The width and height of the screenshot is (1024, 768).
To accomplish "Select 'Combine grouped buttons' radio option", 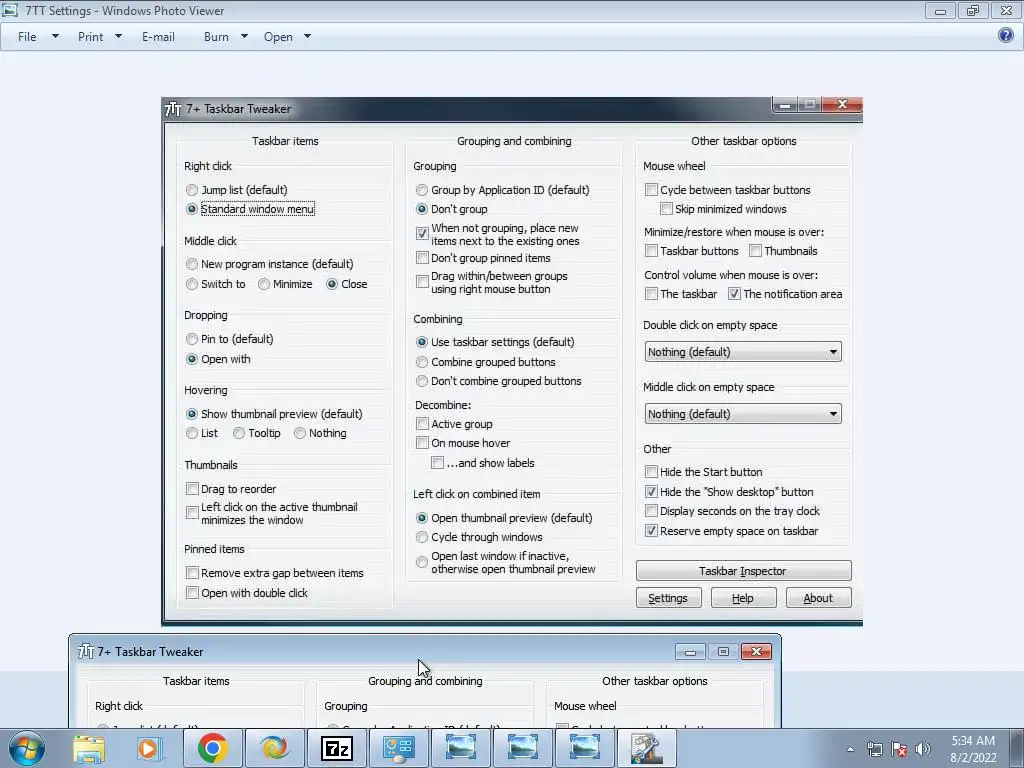I will coord(422,362).
